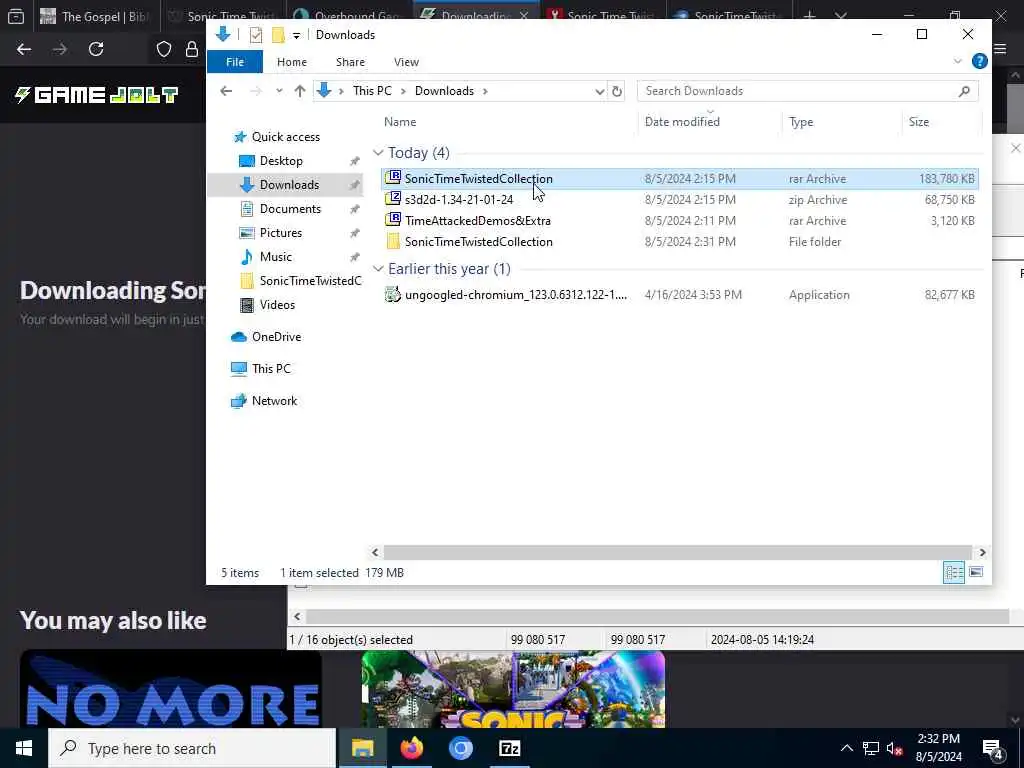
Task: Open the NO MORE game thumbnail
Action: pyautogui.click(x=170, y=689)
